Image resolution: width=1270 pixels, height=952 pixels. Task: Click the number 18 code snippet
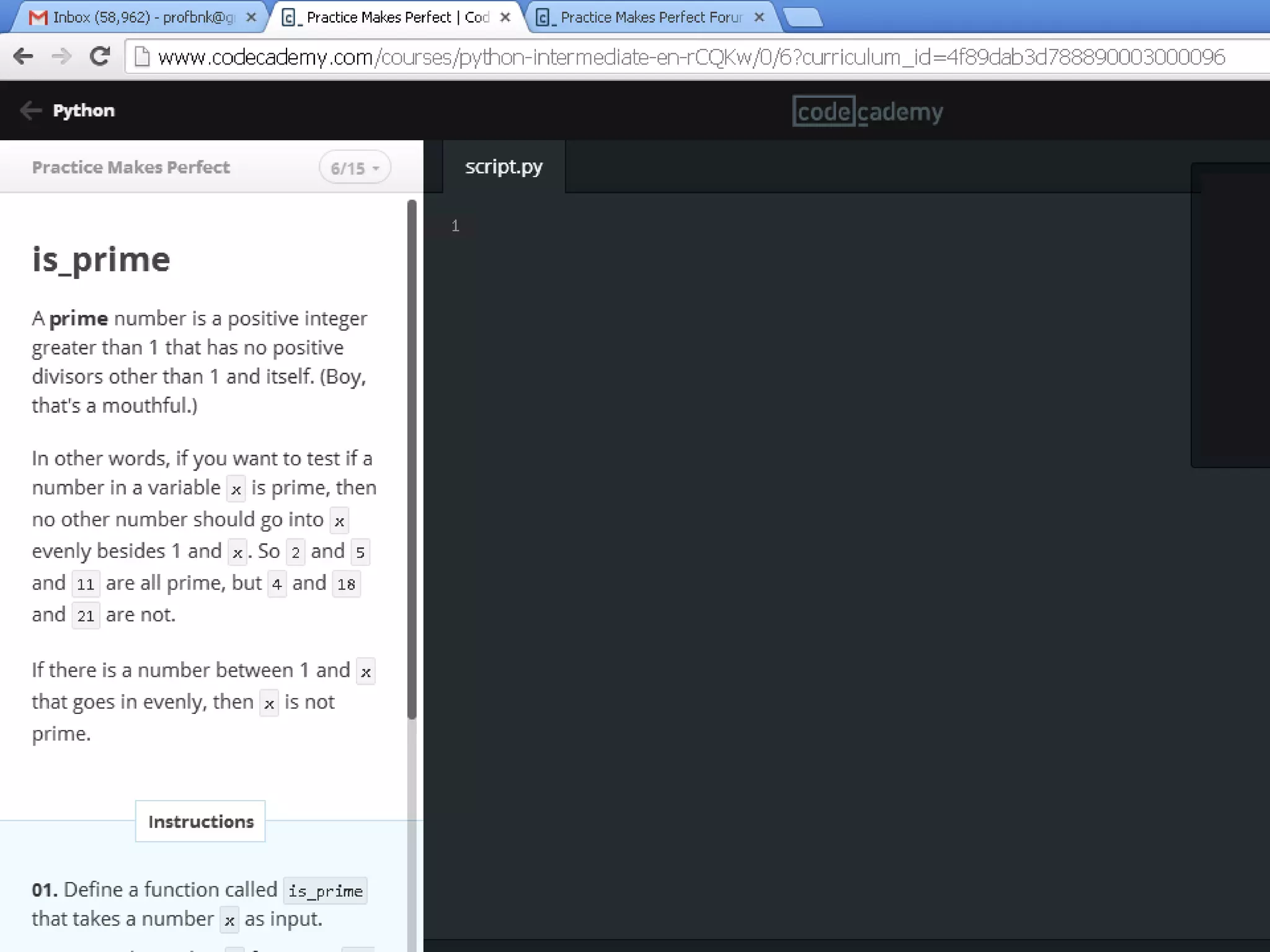click(x=346, y=584)
